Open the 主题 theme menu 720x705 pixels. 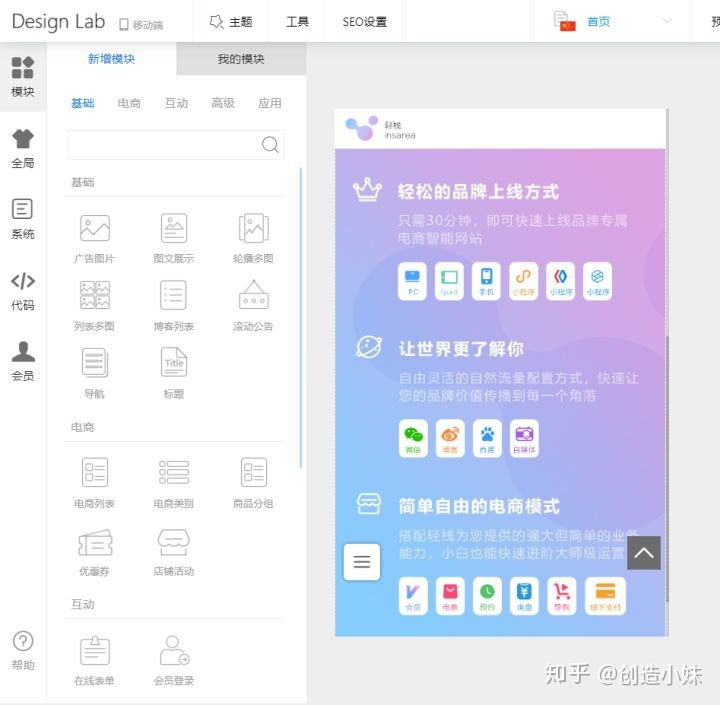pos(231,21)
